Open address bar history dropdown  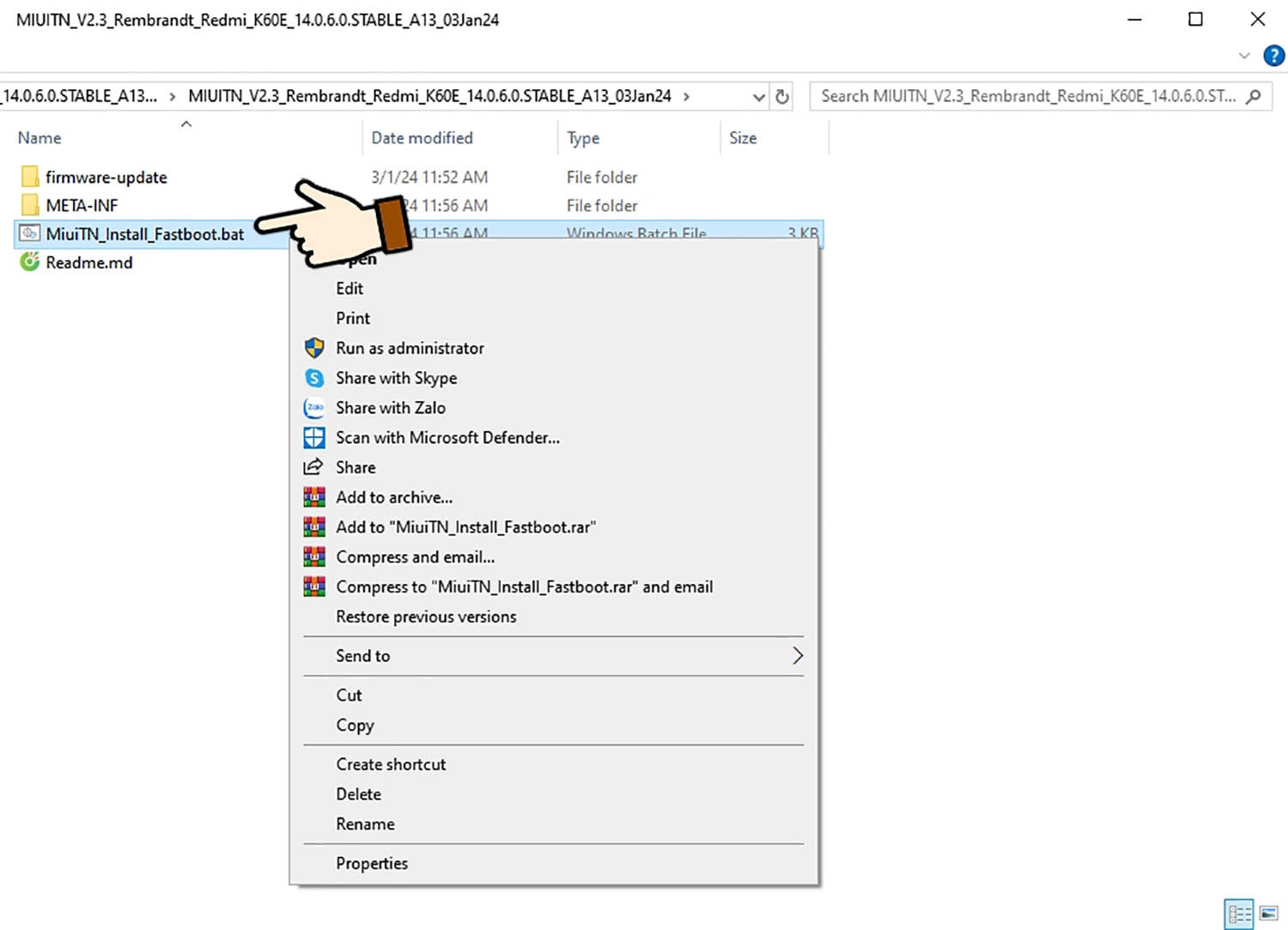coord(758,97)
